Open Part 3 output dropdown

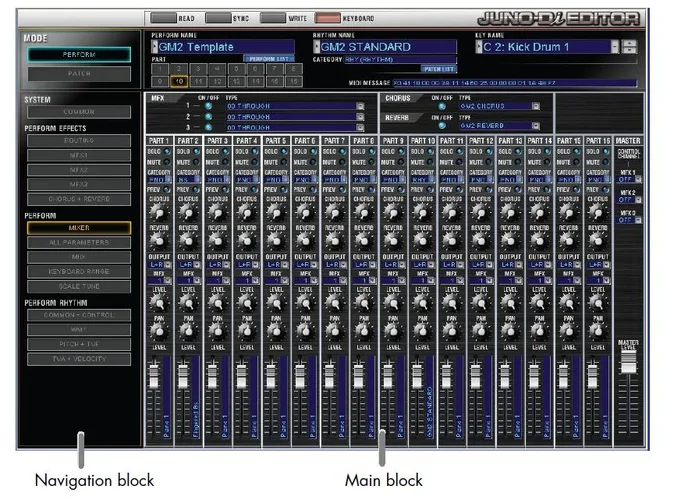tap(227, 265)
